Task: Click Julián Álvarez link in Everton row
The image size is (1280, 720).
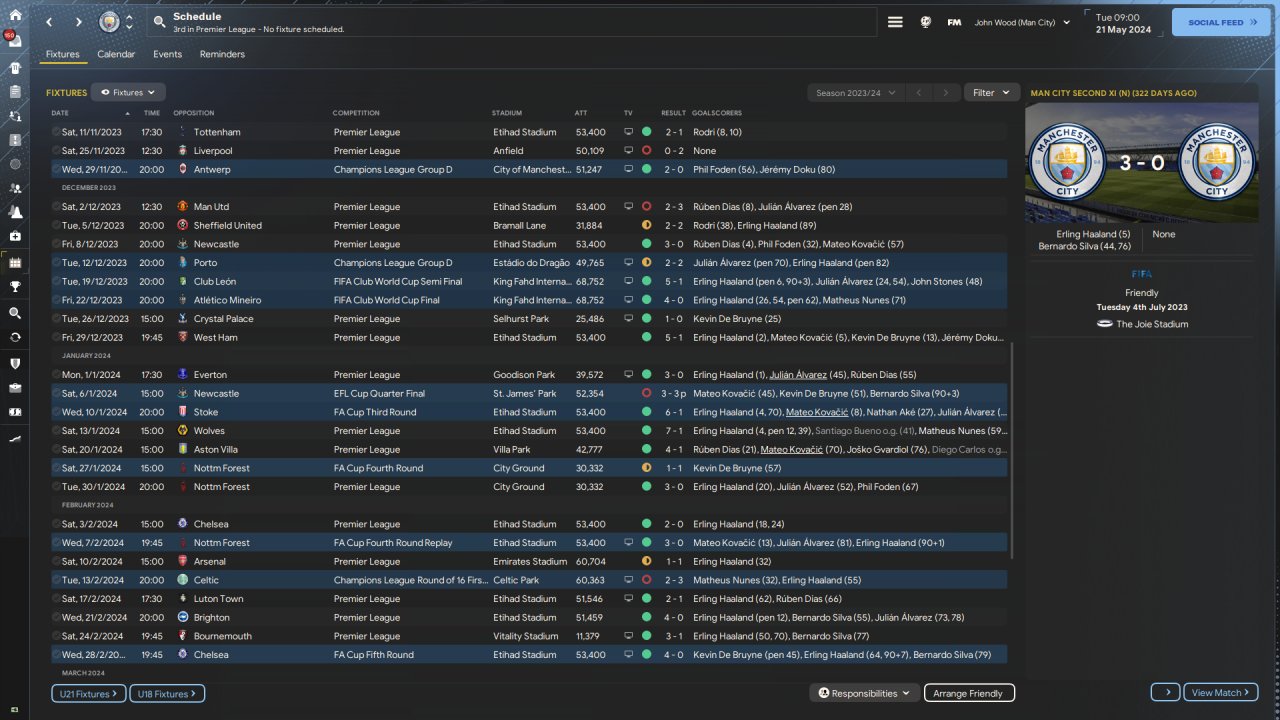Action: [798, 375]
